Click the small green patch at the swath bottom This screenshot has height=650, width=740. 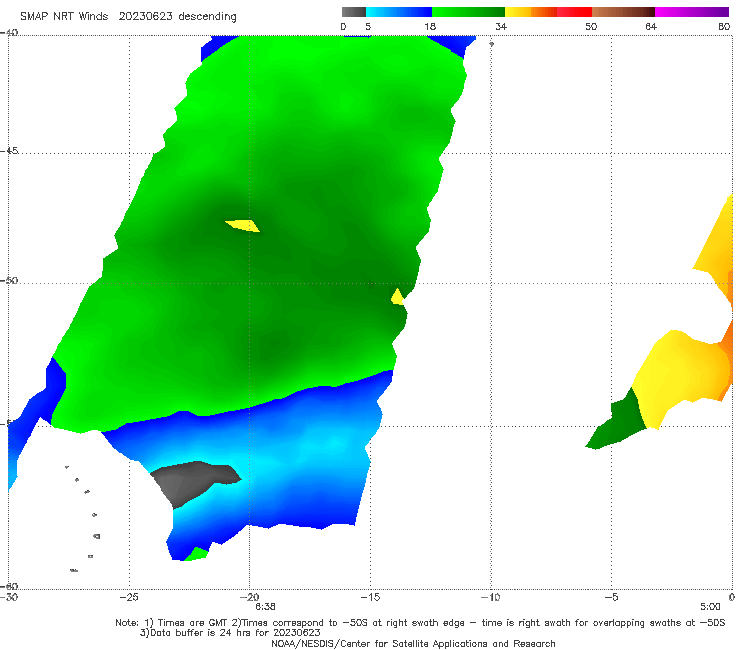197,554
